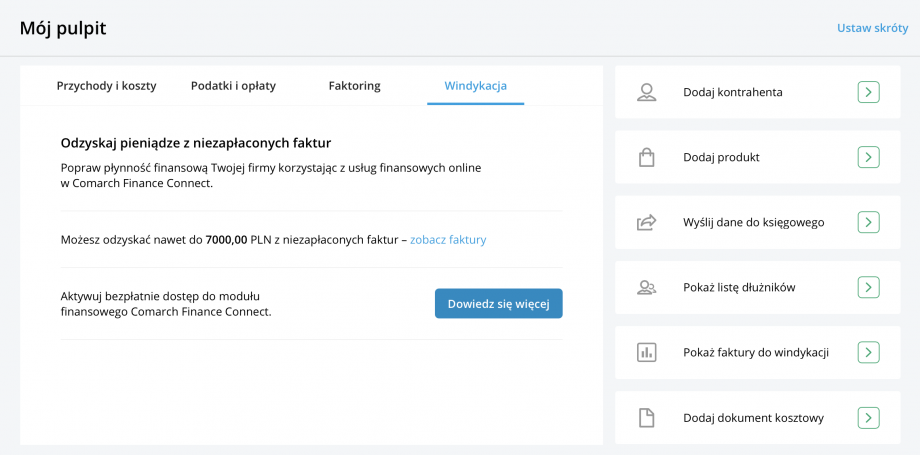Click the debtors people icon
This screenshot has height=455, width=920.
[646, 287]
